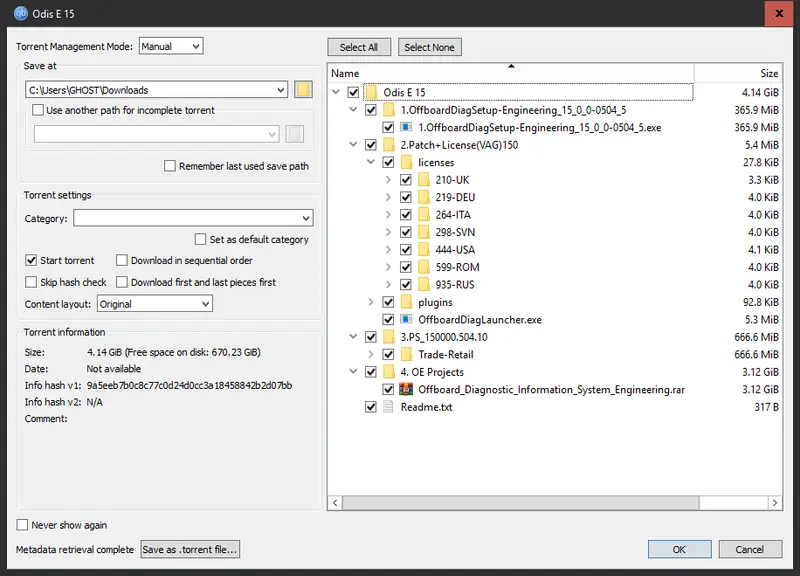Click the Odis E 15 root folder icon

click(x=371, y=92)
